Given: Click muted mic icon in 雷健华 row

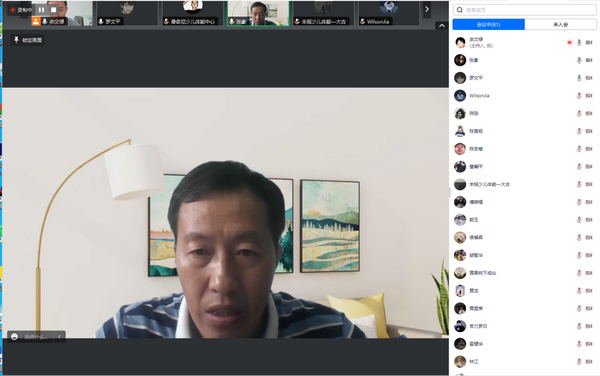Looking at the screenshot, I should (579, 344).
